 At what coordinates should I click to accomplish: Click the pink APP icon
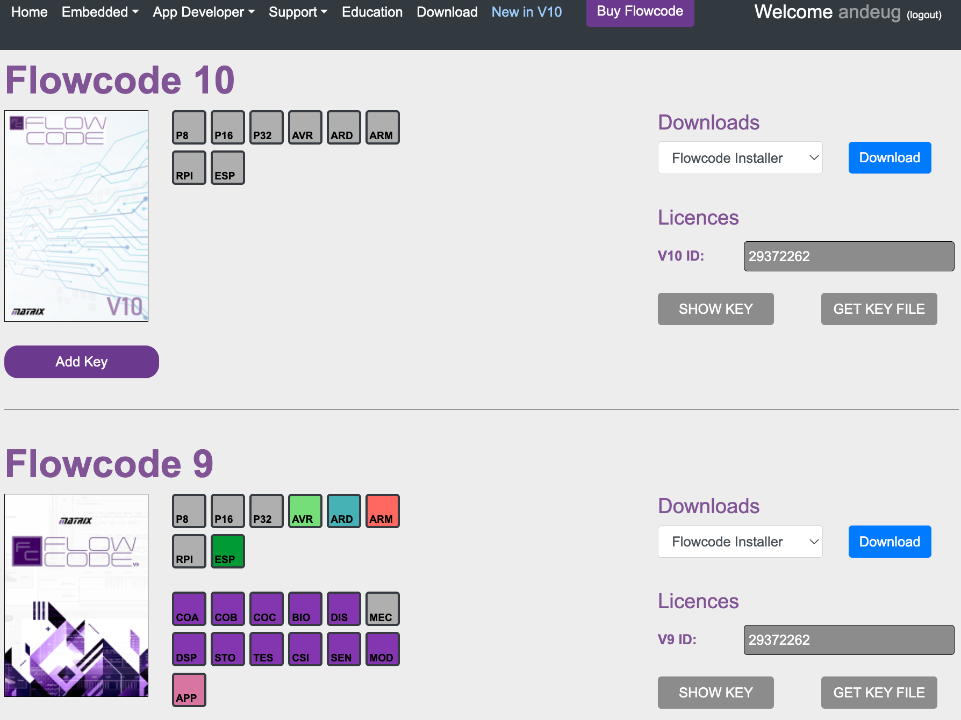189,690
